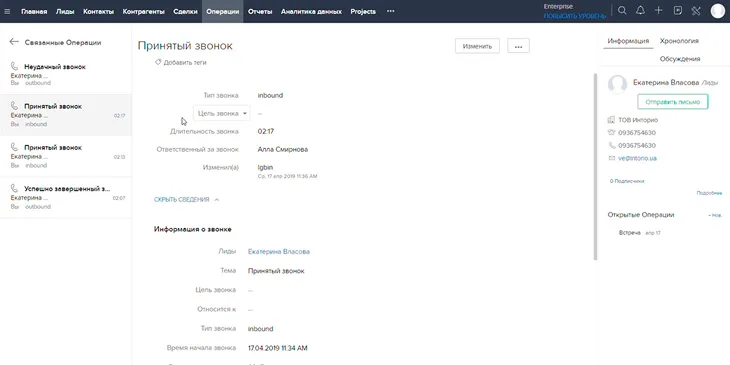Viewport: 730px width, 365px height.
Task: Click Алла Смирнова responsible value
Action: [283, 149]
